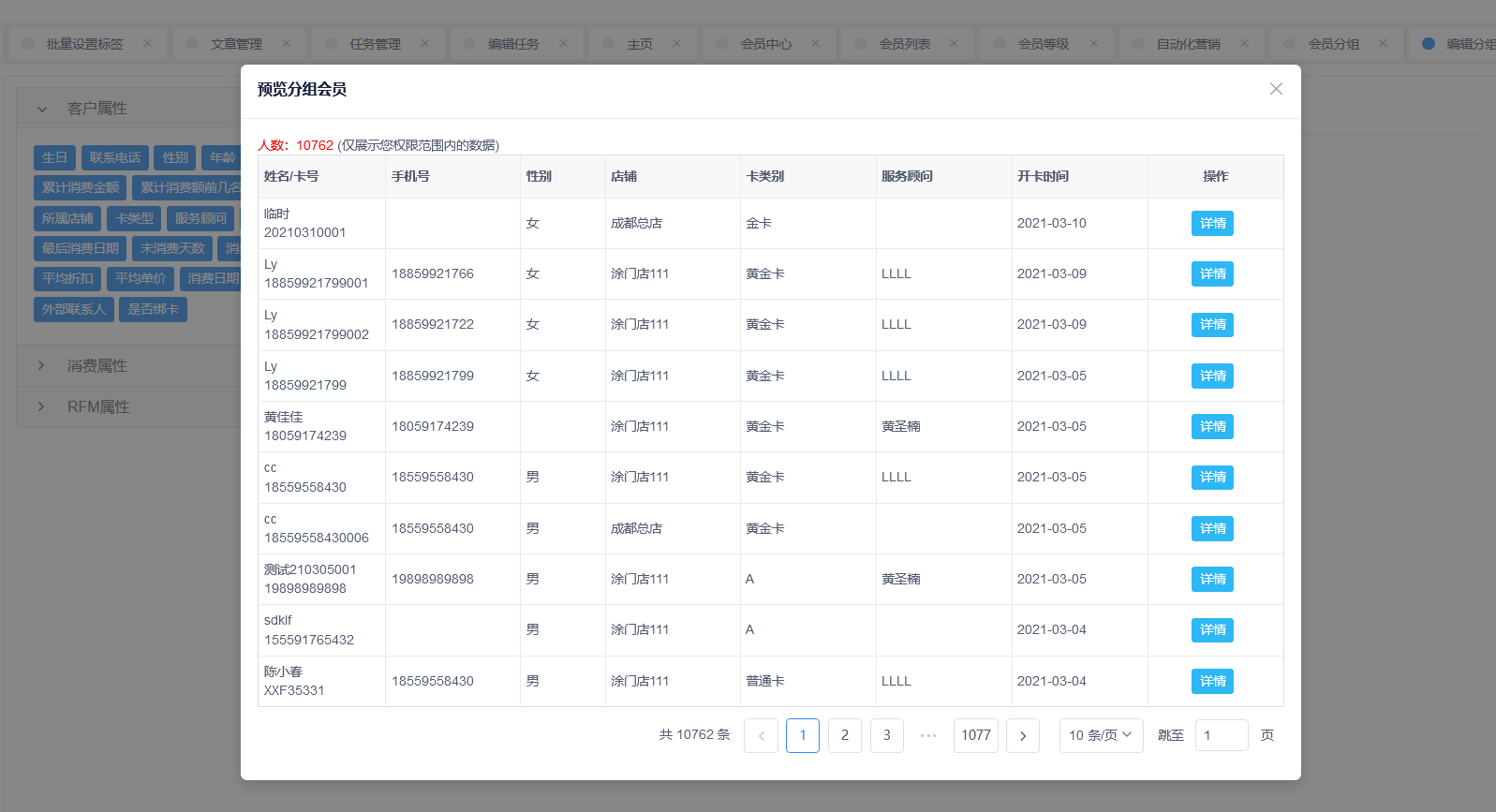
Task: Click previous page arrow in pagination
Action: (x=761, y=736)
